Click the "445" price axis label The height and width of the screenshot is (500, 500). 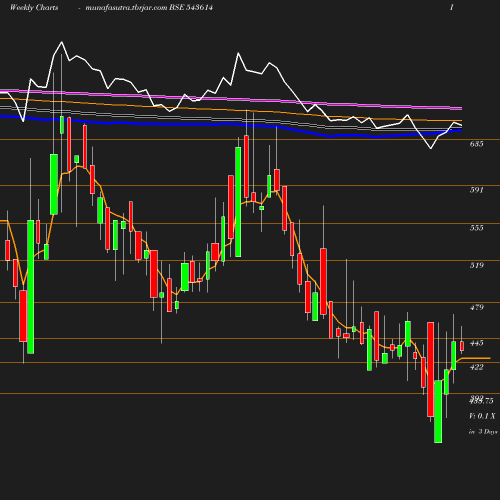pos(476,343)
